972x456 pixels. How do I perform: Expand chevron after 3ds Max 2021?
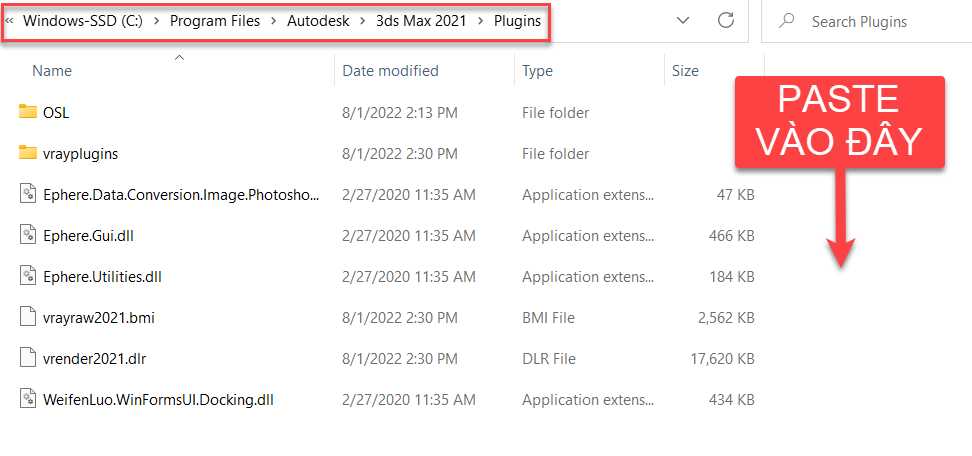(480, 21)
